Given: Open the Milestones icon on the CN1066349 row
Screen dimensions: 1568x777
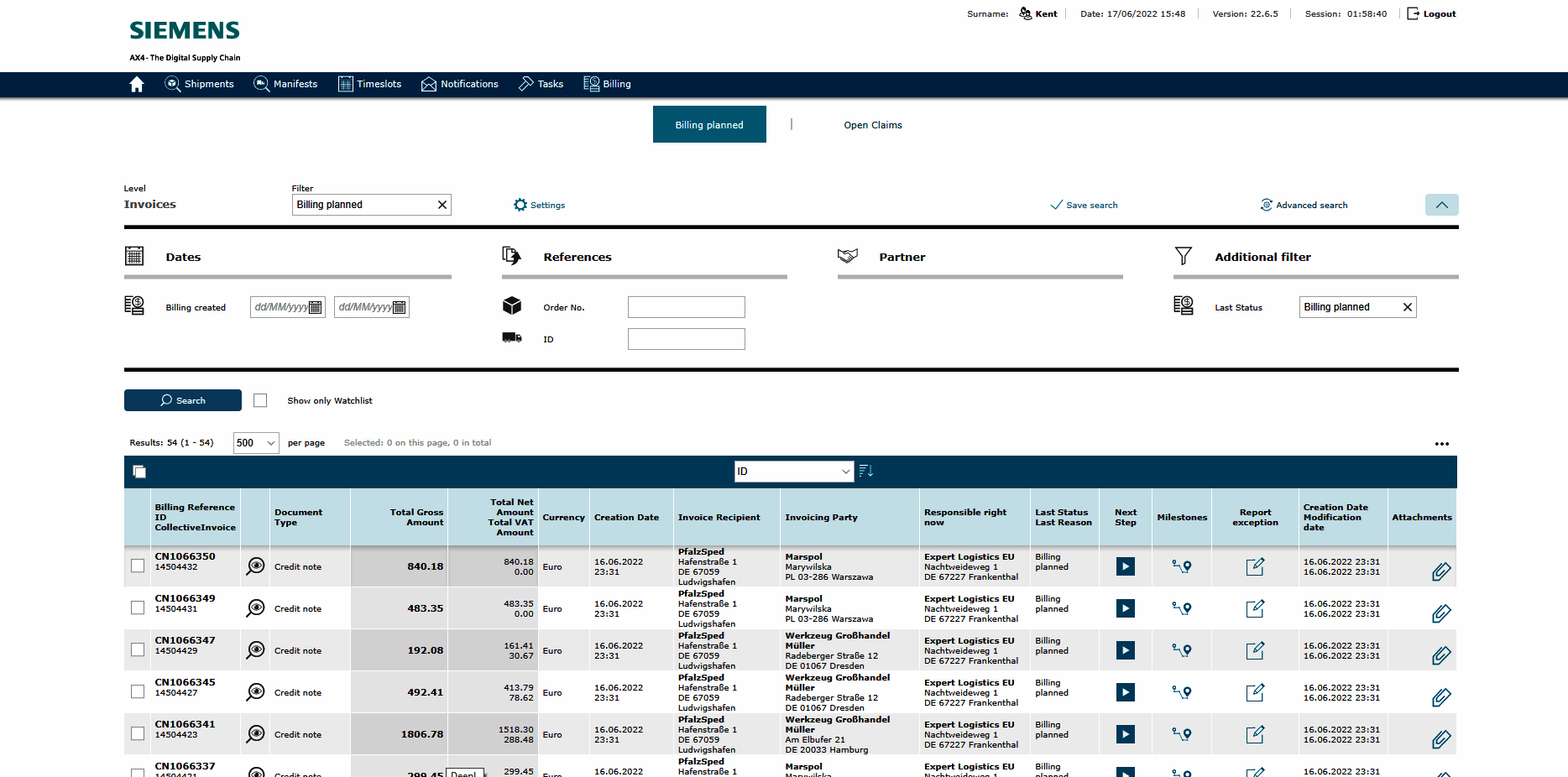Looking at the screenshot, I should point(1182,608).
